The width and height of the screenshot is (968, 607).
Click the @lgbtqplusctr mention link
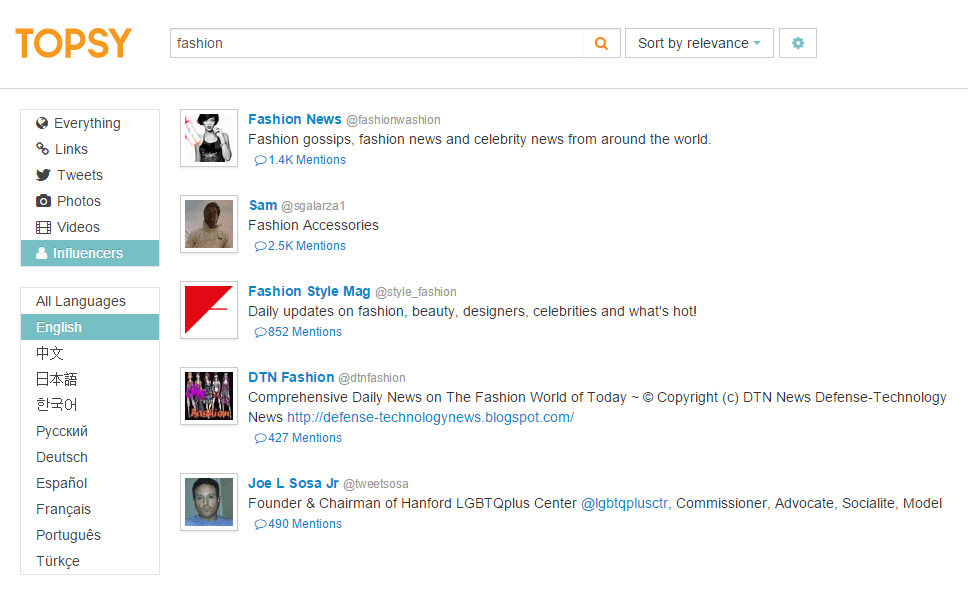pos(625,503)
